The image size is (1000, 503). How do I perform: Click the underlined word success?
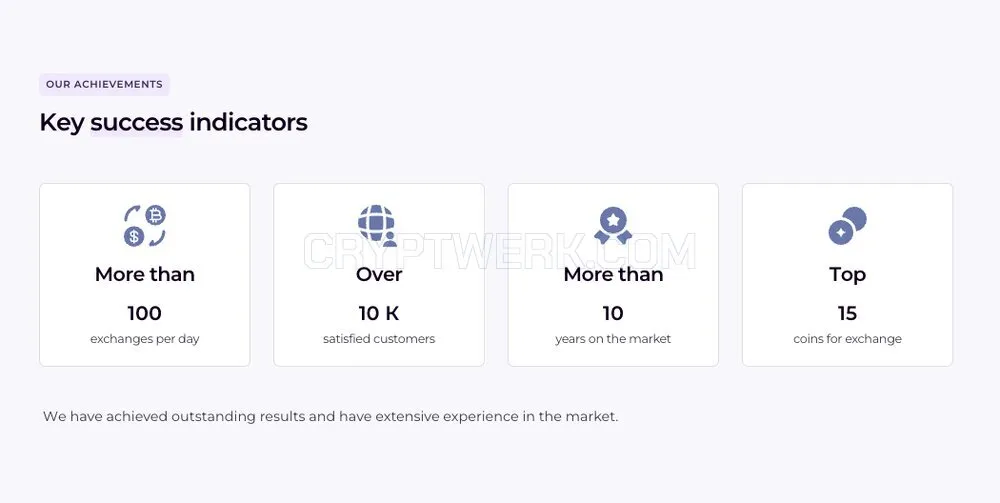[x=136, y=122]
